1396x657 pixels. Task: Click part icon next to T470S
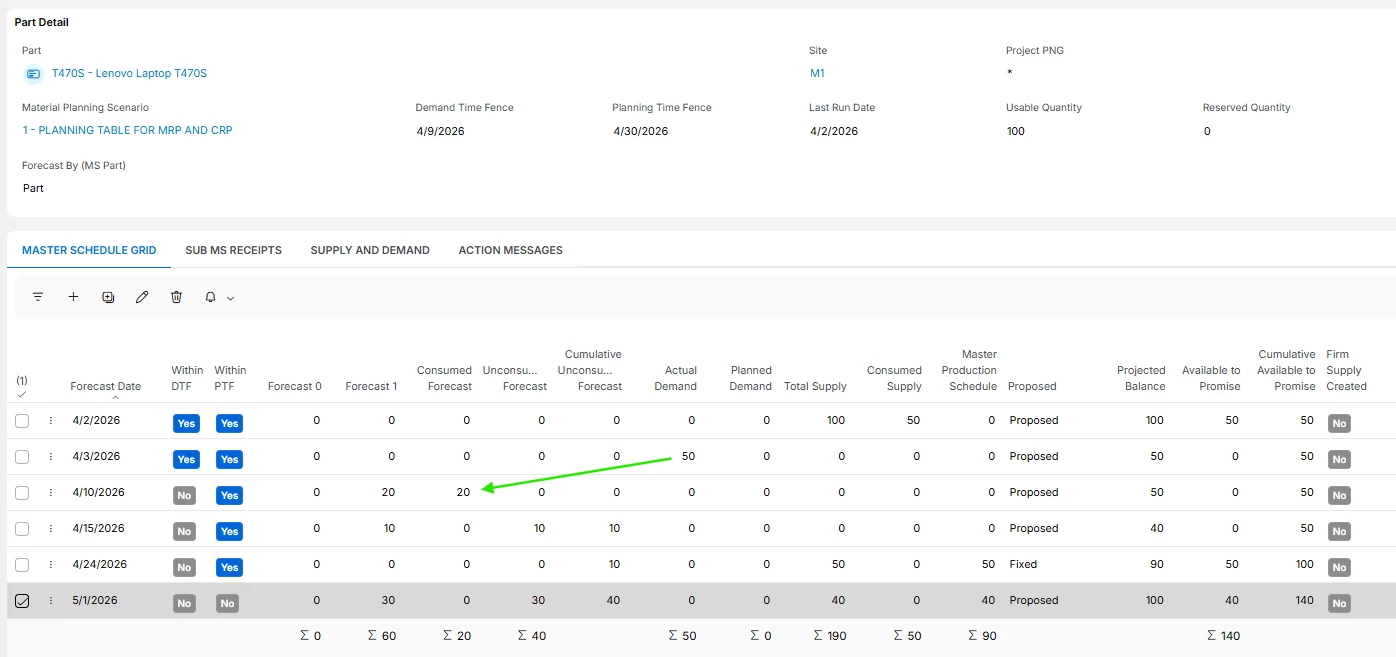[33, 74]
